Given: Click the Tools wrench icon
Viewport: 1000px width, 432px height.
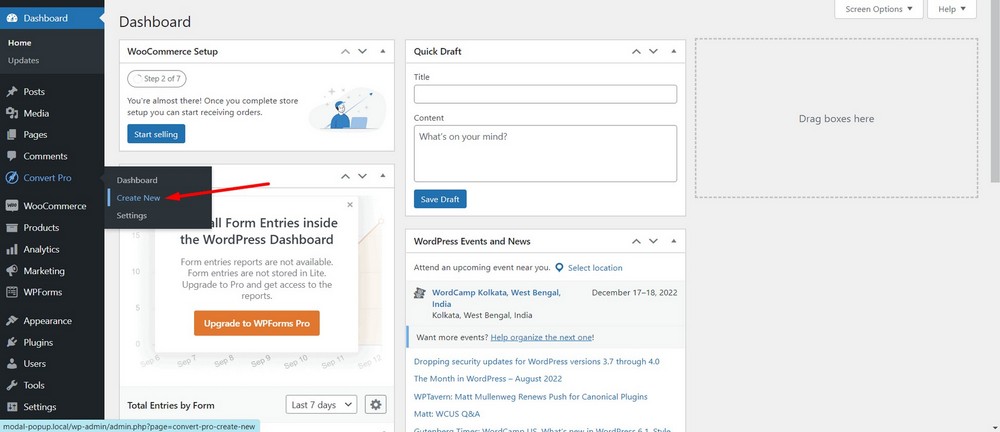Looking at the screenshot, I should [11, 385].
